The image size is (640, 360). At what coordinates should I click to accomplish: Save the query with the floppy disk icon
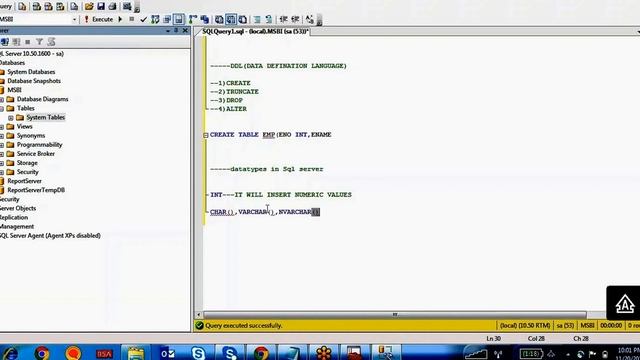101,7
